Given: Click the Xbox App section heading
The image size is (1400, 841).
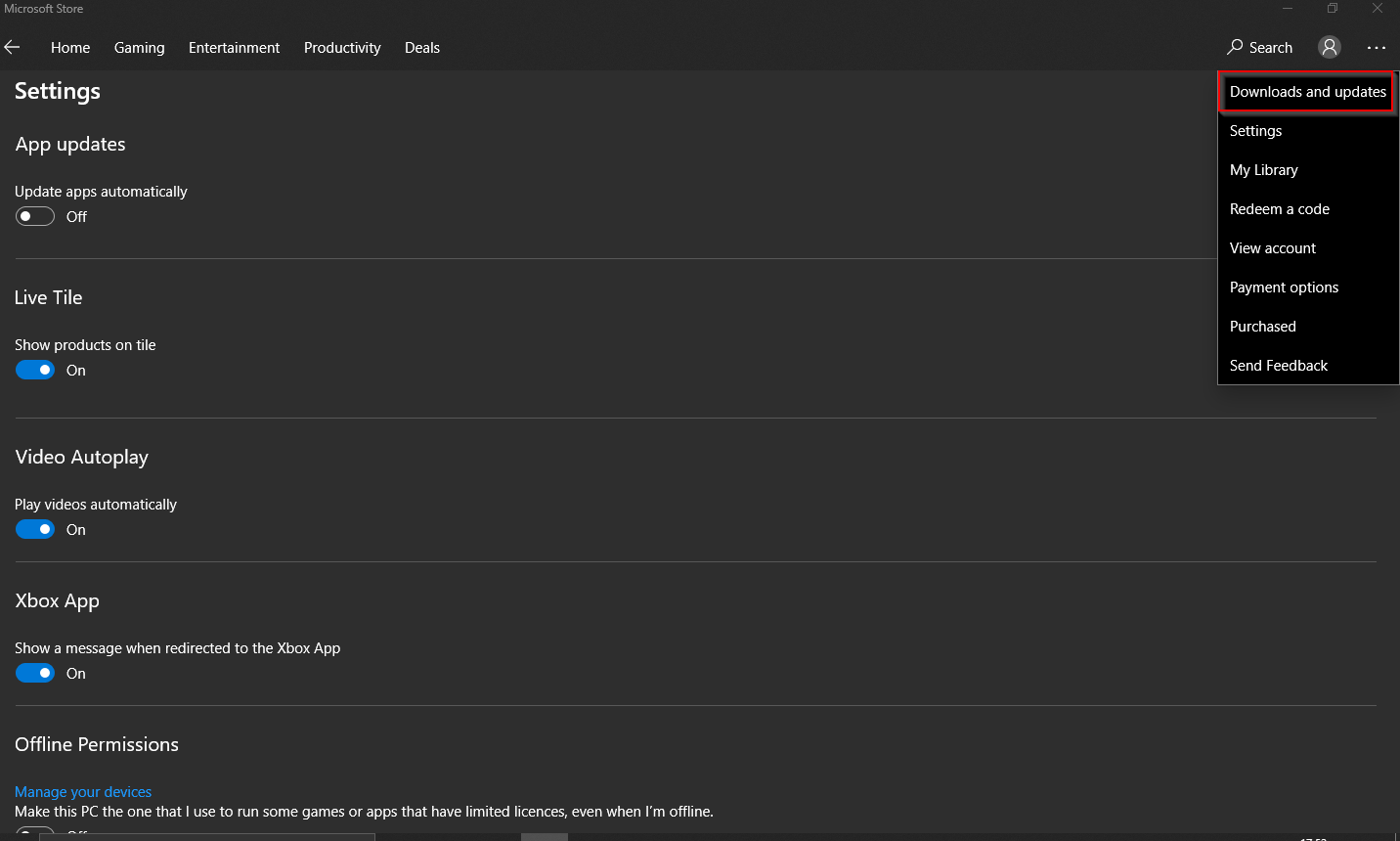Looking at the screenshot, I should (58, 601).
